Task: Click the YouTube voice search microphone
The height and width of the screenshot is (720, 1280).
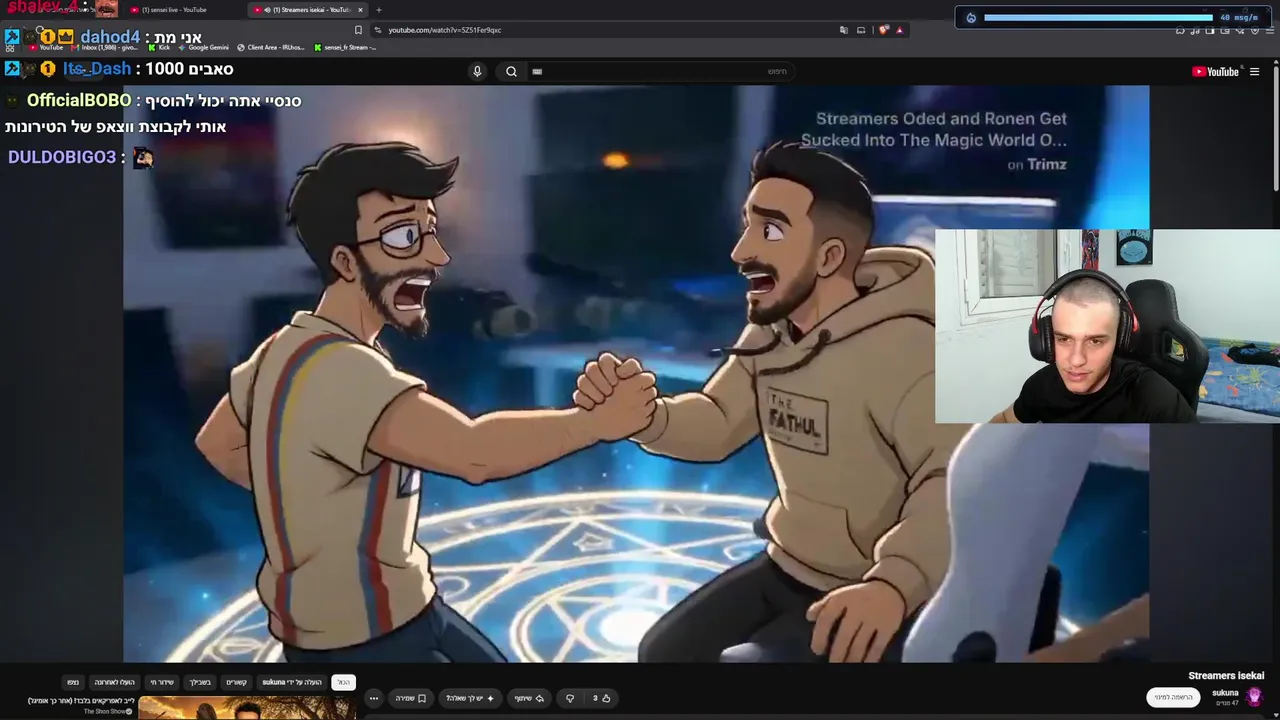Action: [x=477, y=71]
